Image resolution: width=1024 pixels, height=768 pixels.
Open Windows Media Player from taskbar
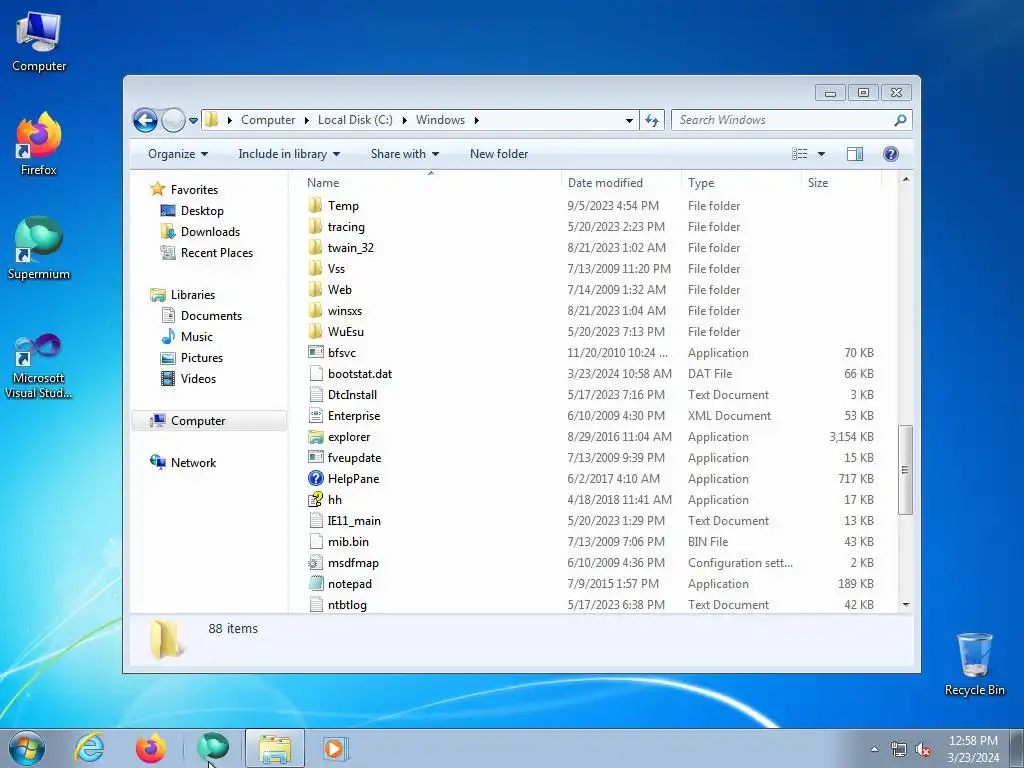[x=336, y=748]
